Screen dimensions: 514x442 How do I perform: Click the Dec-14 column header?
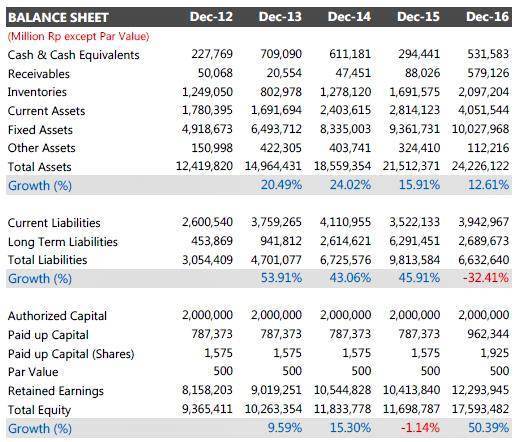(349, 17)
